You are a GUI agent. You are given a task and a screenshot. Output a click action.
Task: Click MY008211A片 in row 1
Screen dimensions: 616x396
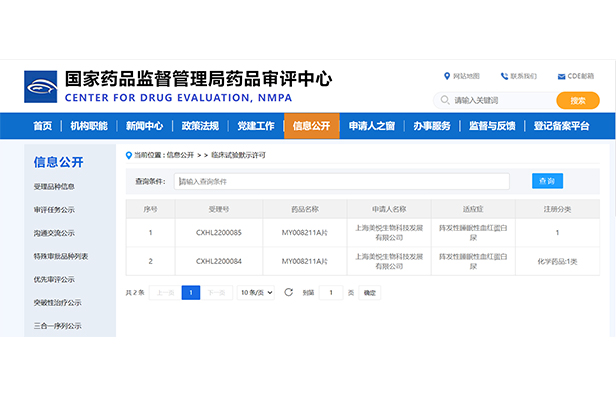(305, 233)
